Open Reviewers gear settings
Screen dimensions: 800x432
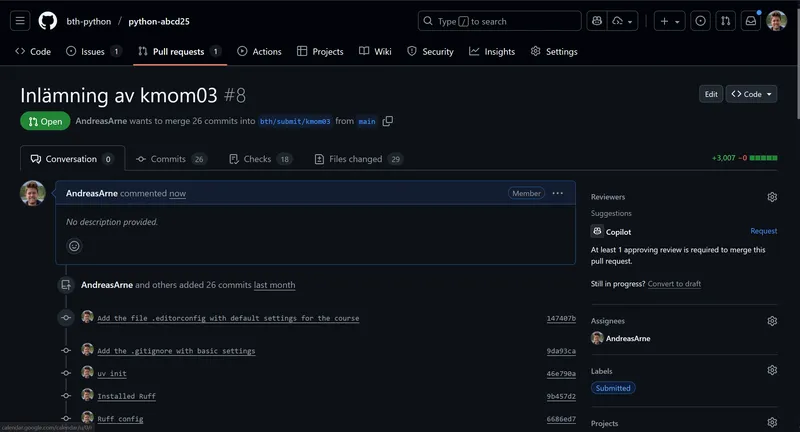772,197
